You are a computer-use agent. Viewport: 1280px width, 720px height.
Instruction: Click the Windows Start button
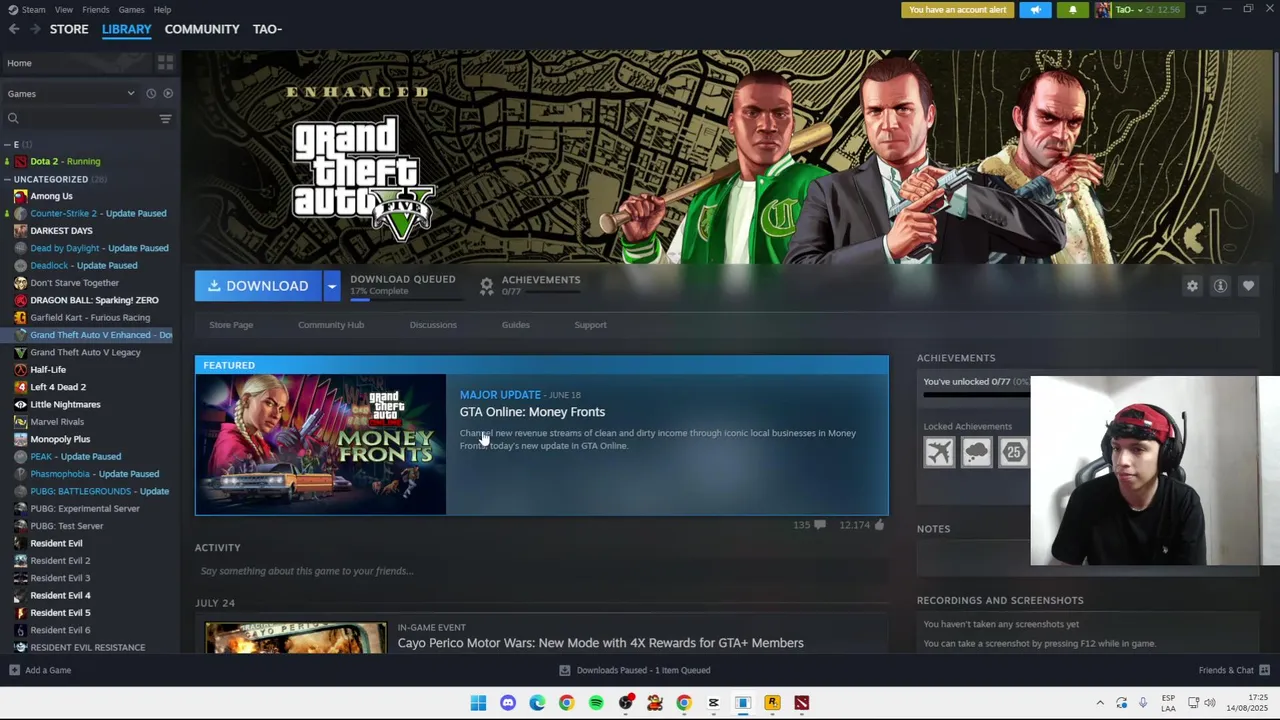pos(478,703)
